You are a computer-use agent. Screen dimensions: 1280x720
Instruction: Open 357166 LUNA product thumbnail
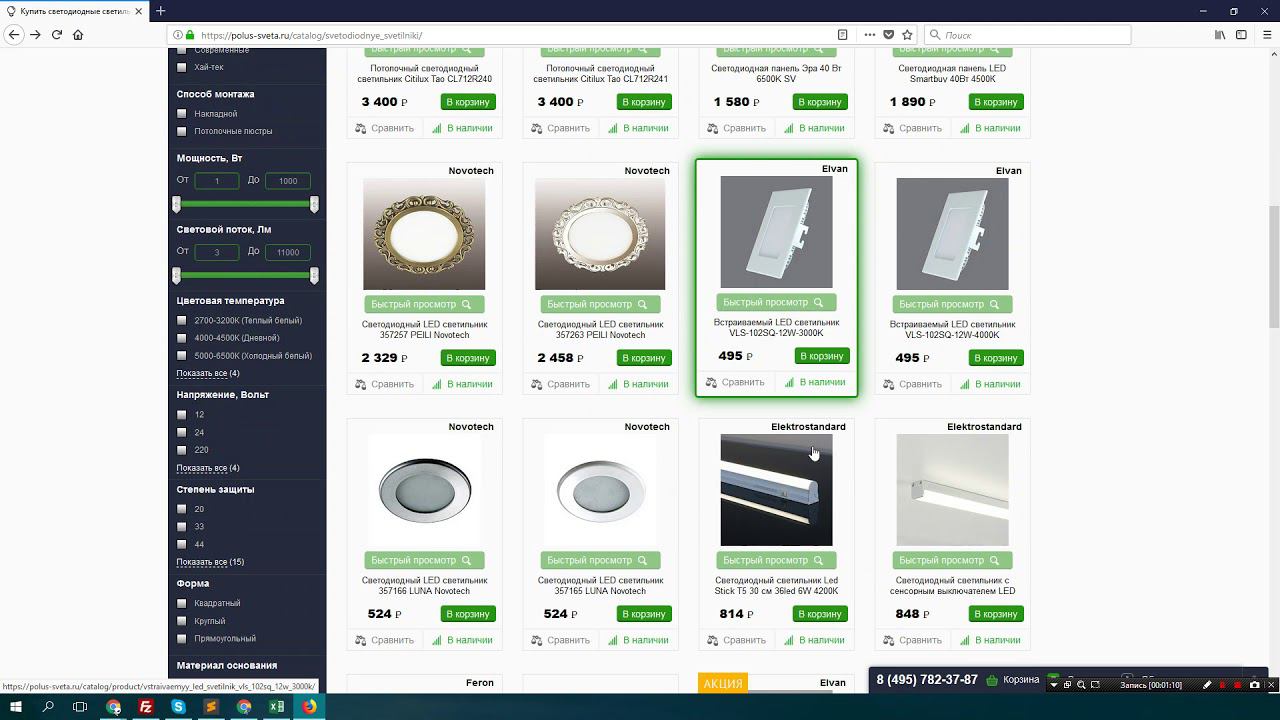tap(424, 490)
